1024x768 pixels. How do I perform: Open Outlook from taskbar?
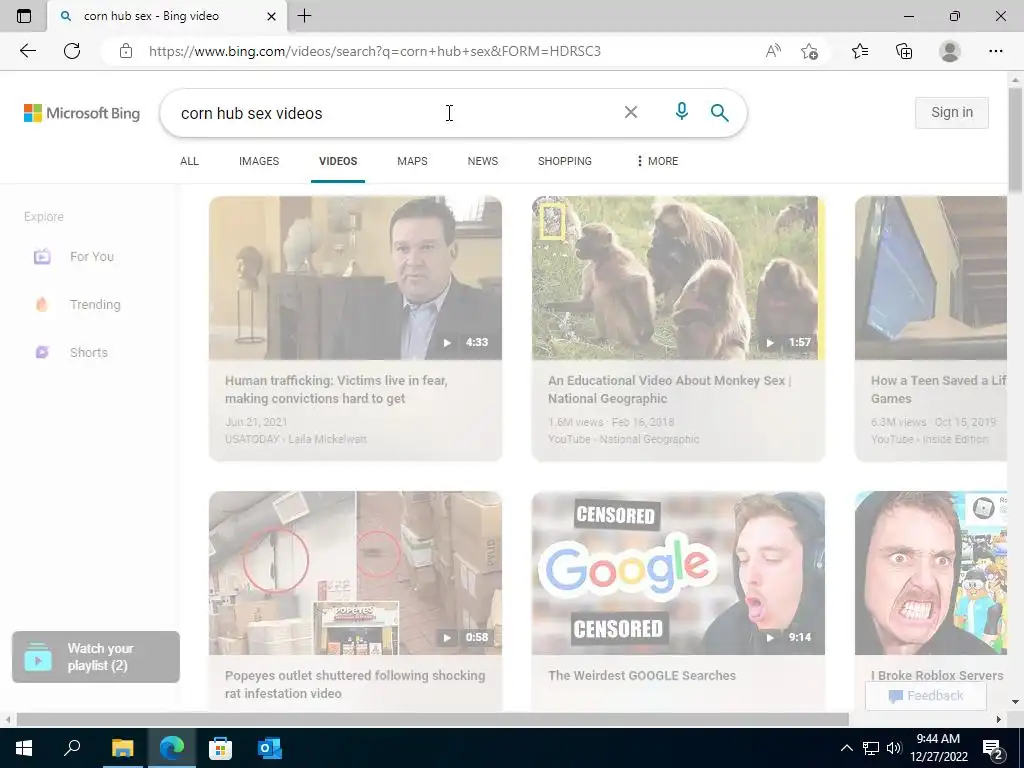269,748
